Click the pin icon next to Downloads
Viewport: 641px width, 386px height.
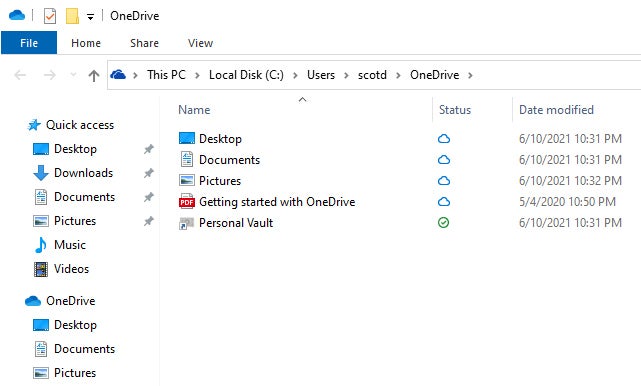pyautogui.click(x=149, y=173)
